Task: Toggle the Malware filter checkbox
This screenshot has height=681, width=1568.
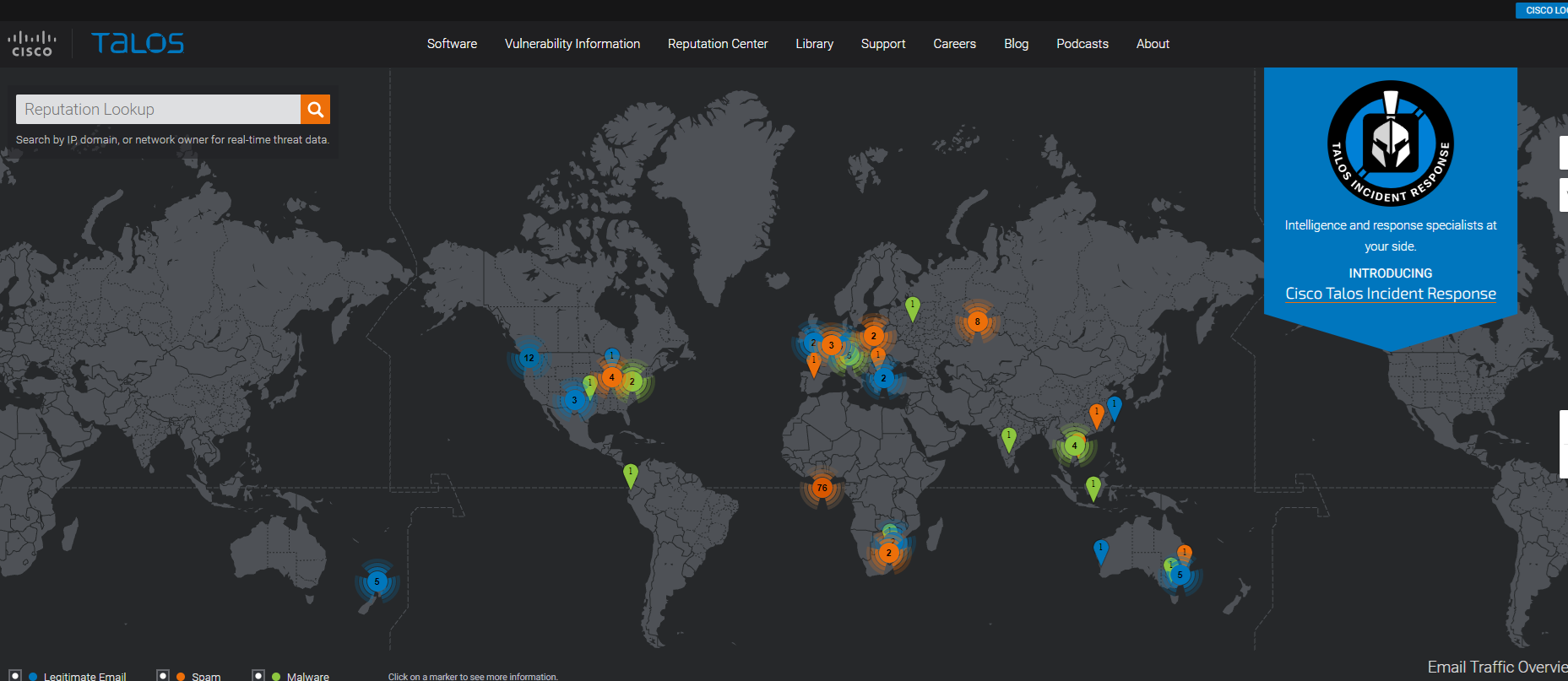Action: coord(258,676)
